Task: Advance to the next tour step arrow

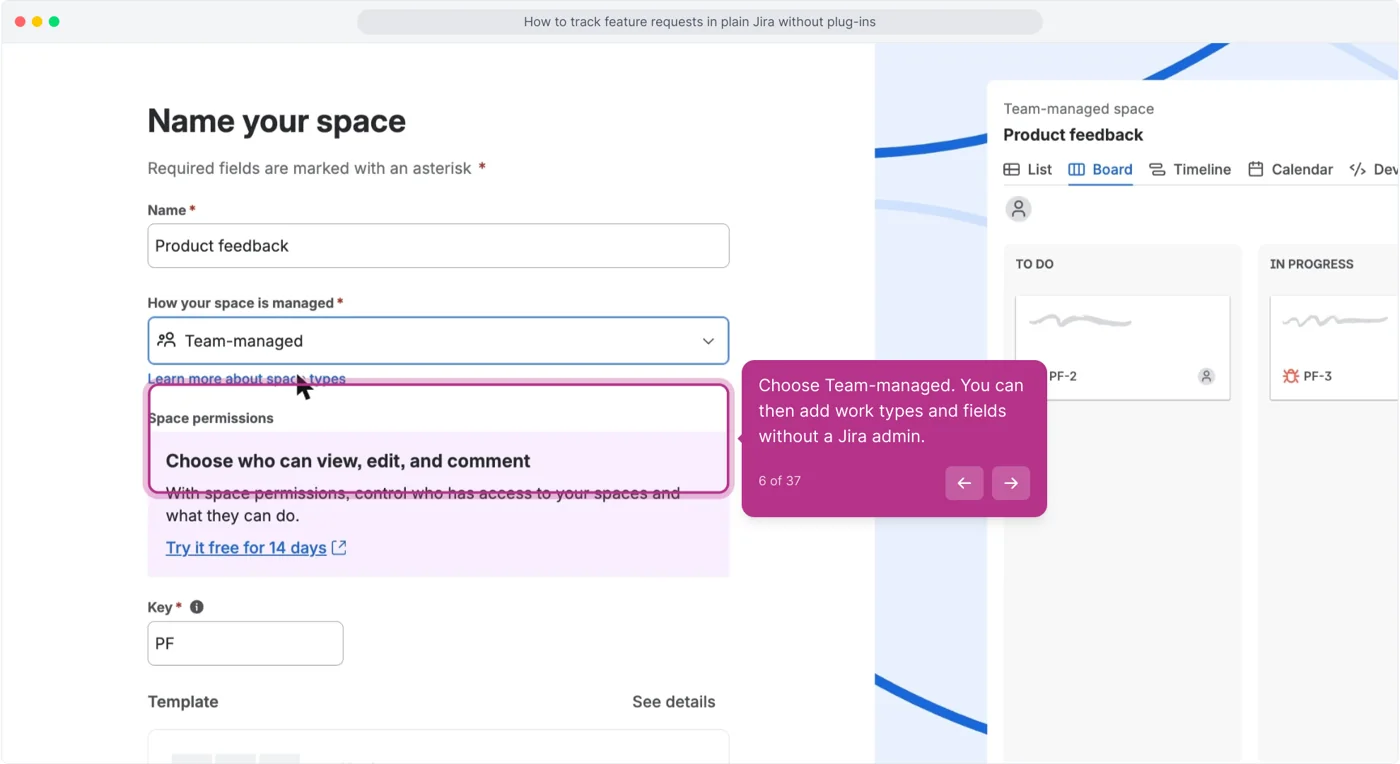Action: click(x=1011, y=483)
